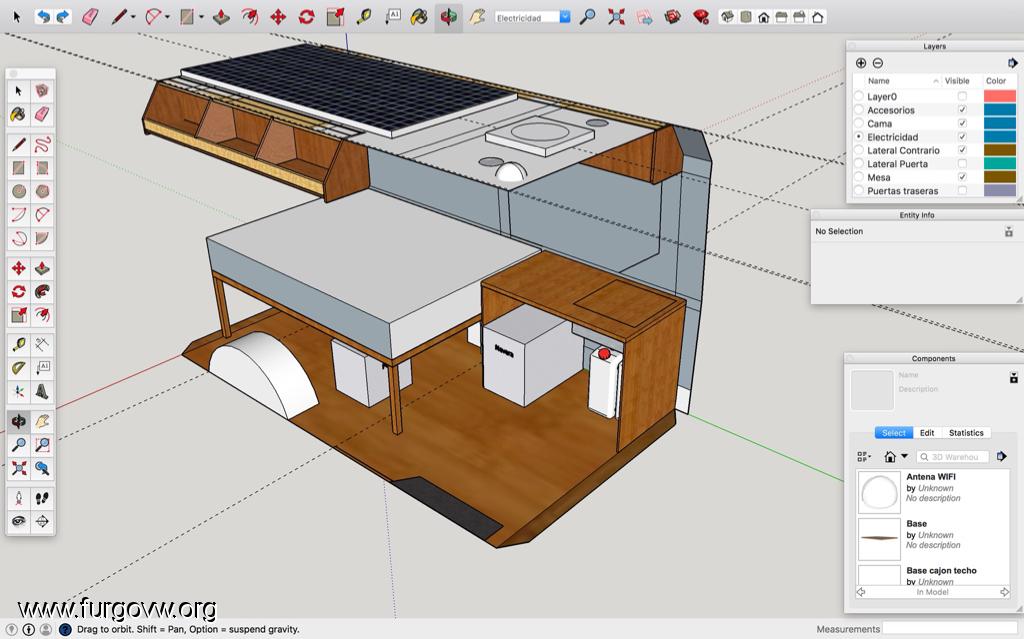Show the Puertas traseras layer
Screen dimensions: 1024x639
[962, 191]
